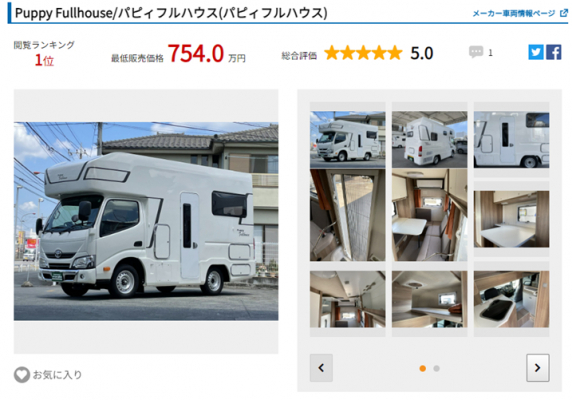Toggle the お気に入り heart favorite
572x400 pixels.
22,374
